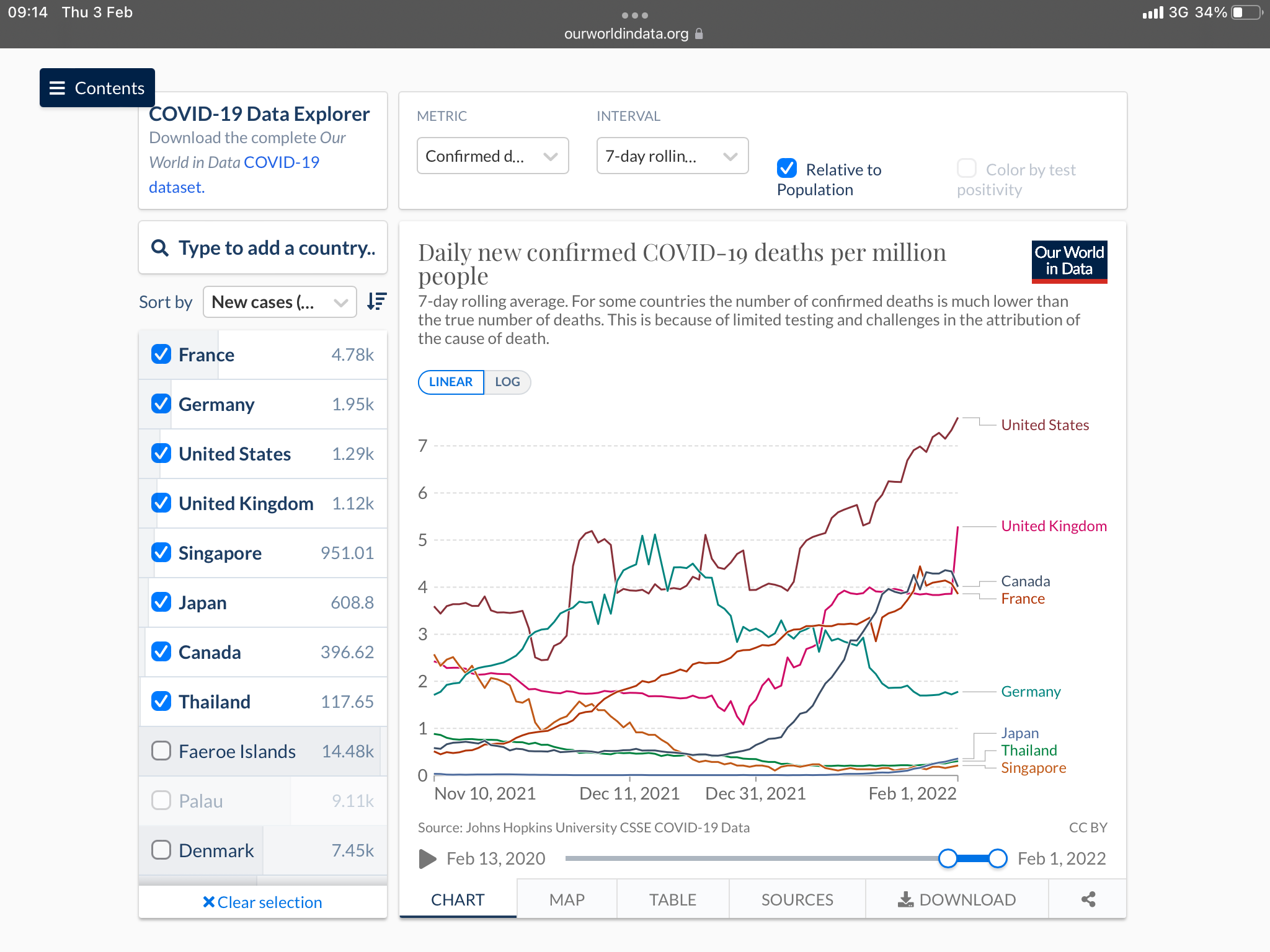Toggle Relative to Population checkbox
1270x952 pixels.
pyautogui.click(x=787, y=169)
